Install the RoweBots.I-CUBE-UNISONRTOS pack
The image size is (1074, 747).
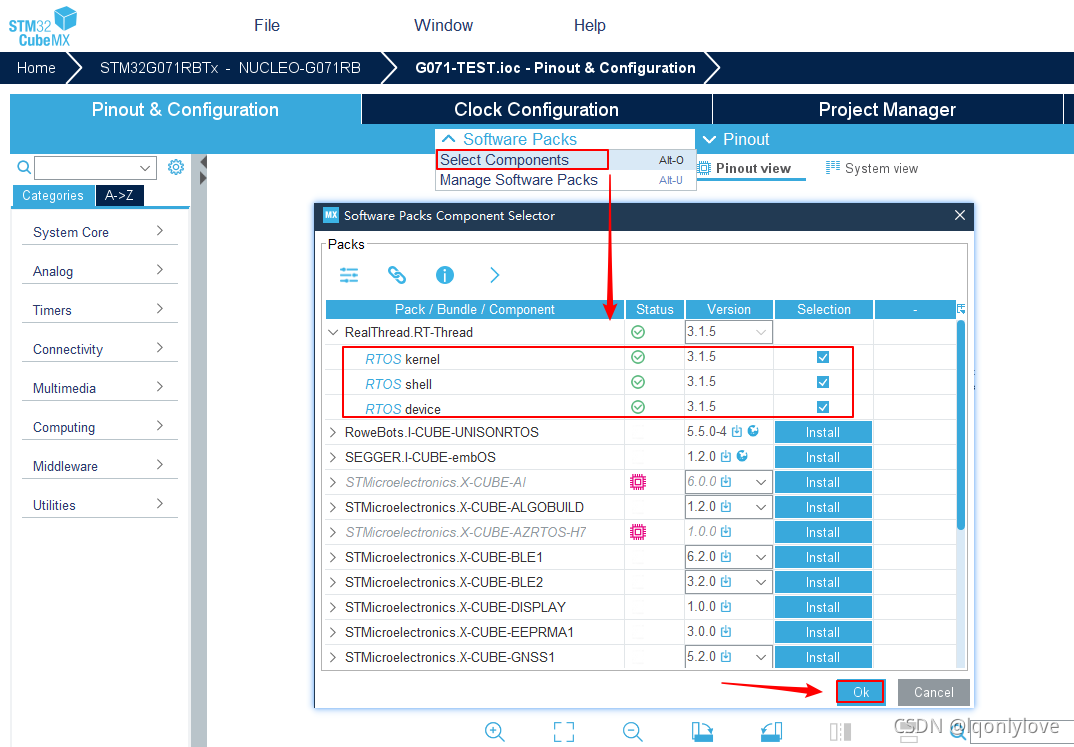pyautogui.click(x=823, y=432)
